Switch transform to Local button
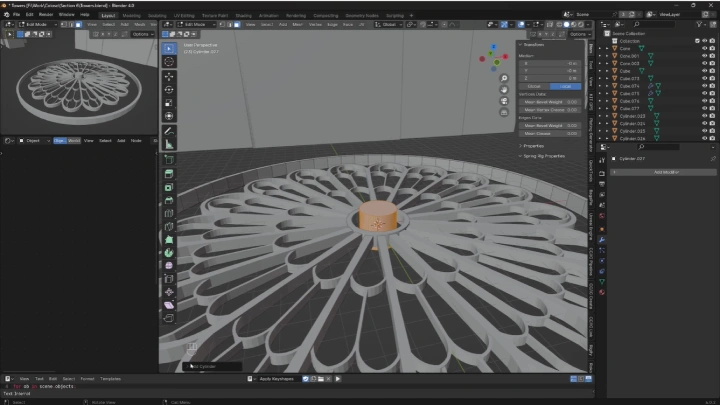Viewport: 720px width, 405px height. (x=565, y=86)
